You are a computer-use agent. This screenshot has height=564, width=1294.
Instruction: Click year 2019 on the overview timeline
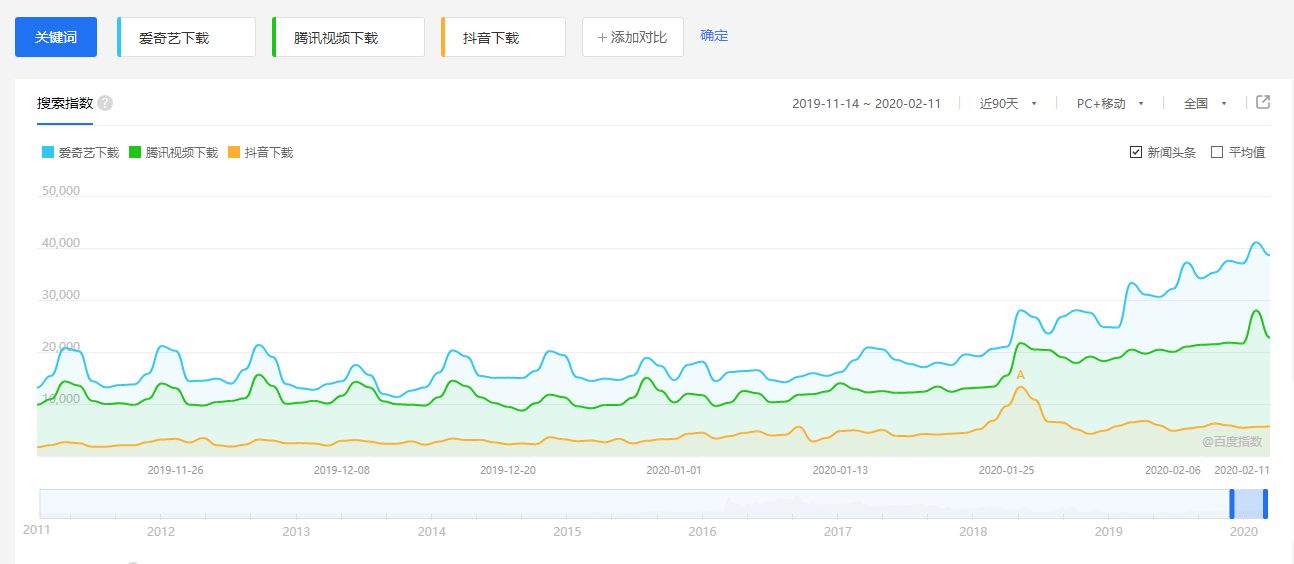[1109, 532]
